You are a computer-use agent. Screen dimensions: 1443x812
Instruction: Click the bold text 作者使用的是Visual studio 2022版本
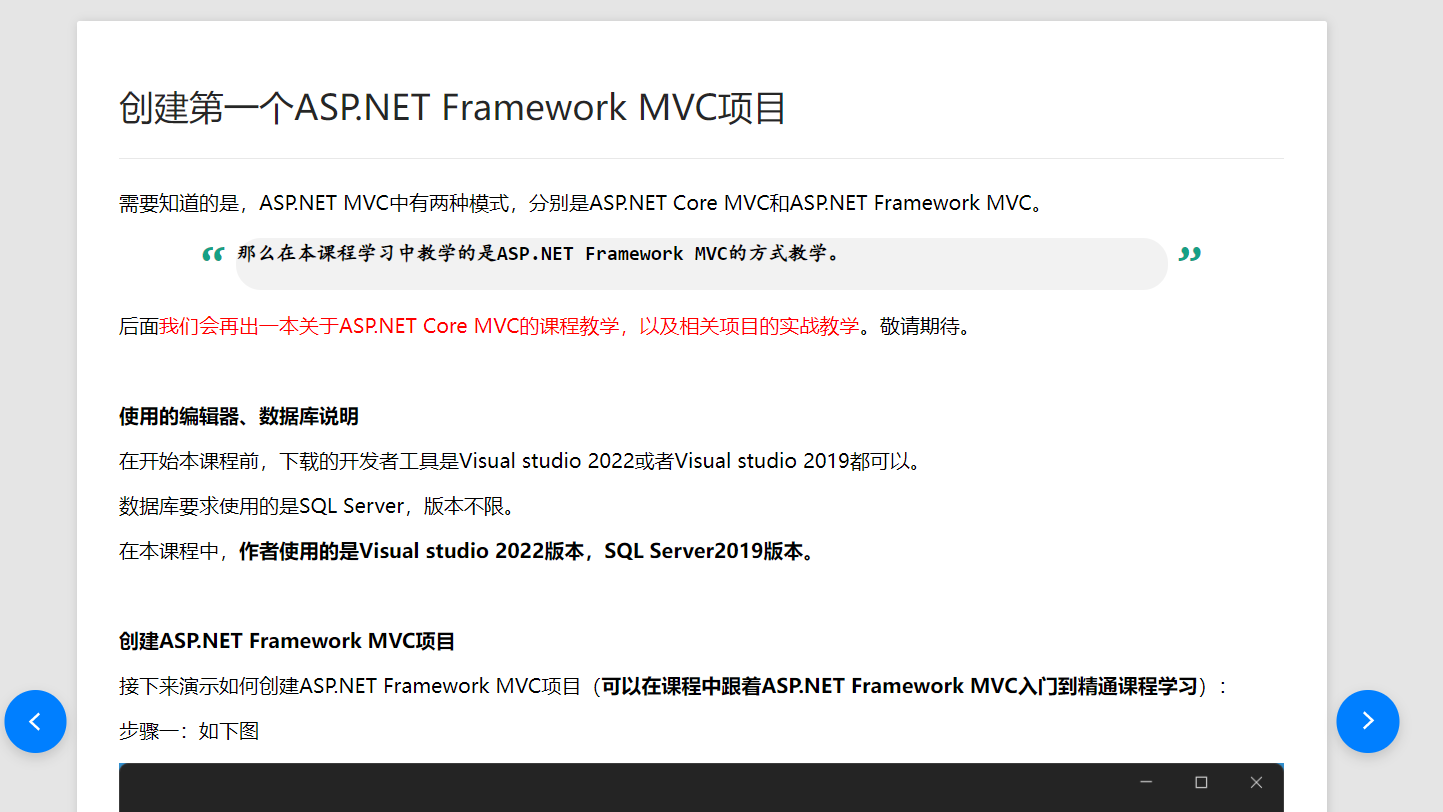[411, 551]
